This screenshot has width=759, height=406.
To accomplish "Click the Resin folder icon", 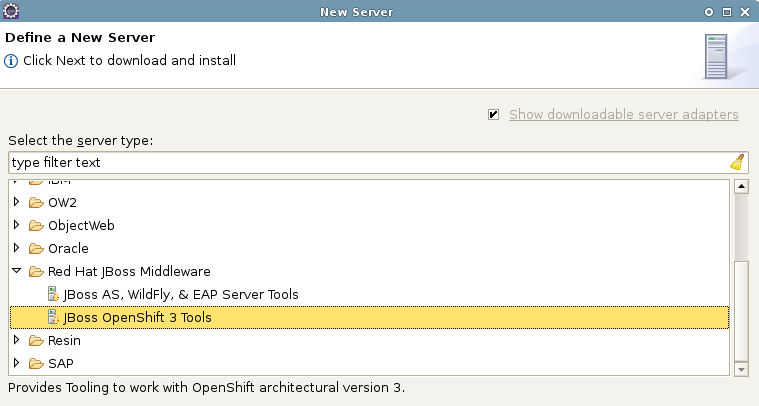I will coord(36,341).
